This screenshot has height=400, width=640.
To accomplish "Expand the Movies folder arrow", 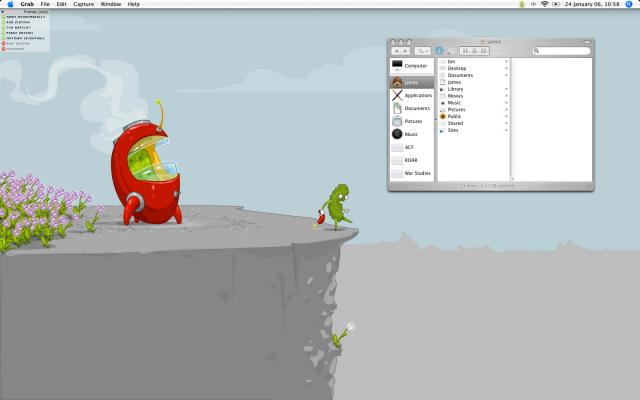I will (506, 96).
